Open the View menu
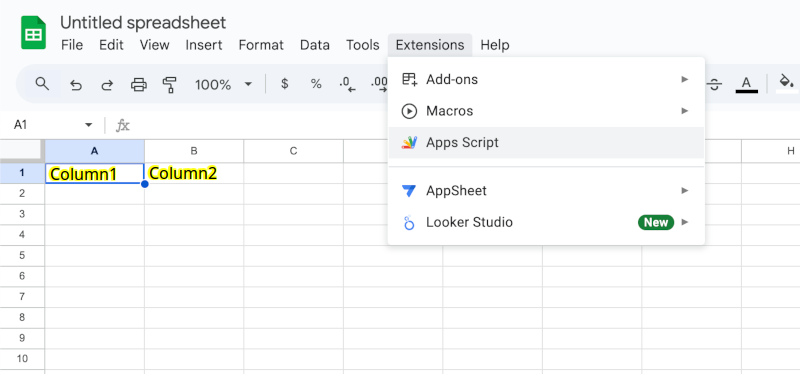This screenshot has width=800, height=374. click(x=154, y=45)
